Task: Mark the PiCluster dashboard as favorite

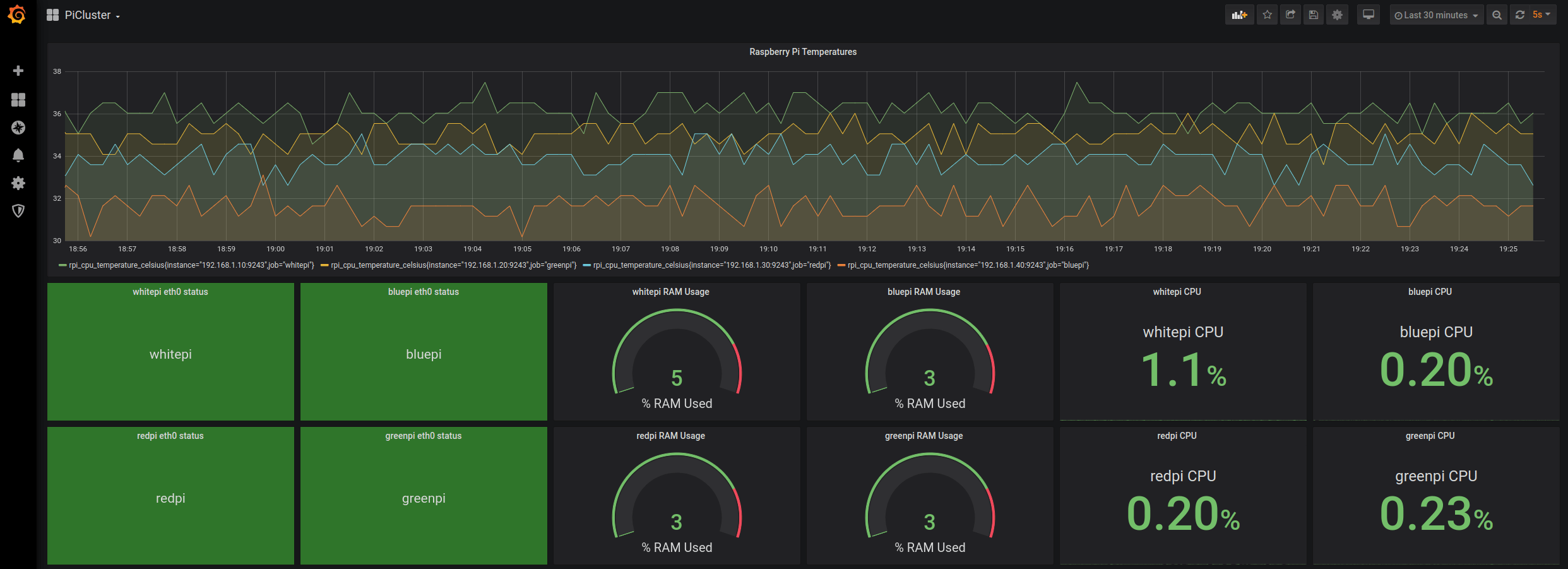Action: point(1267,14)
